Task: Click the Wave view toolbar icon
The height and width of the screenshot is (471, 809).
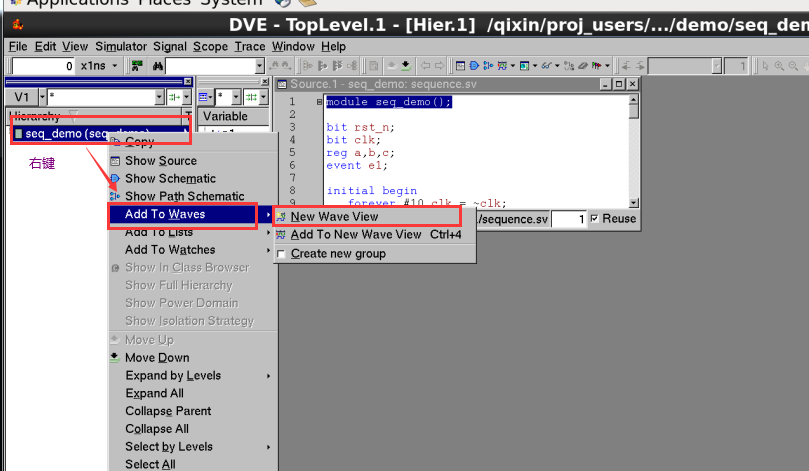Action: point(502,66)
